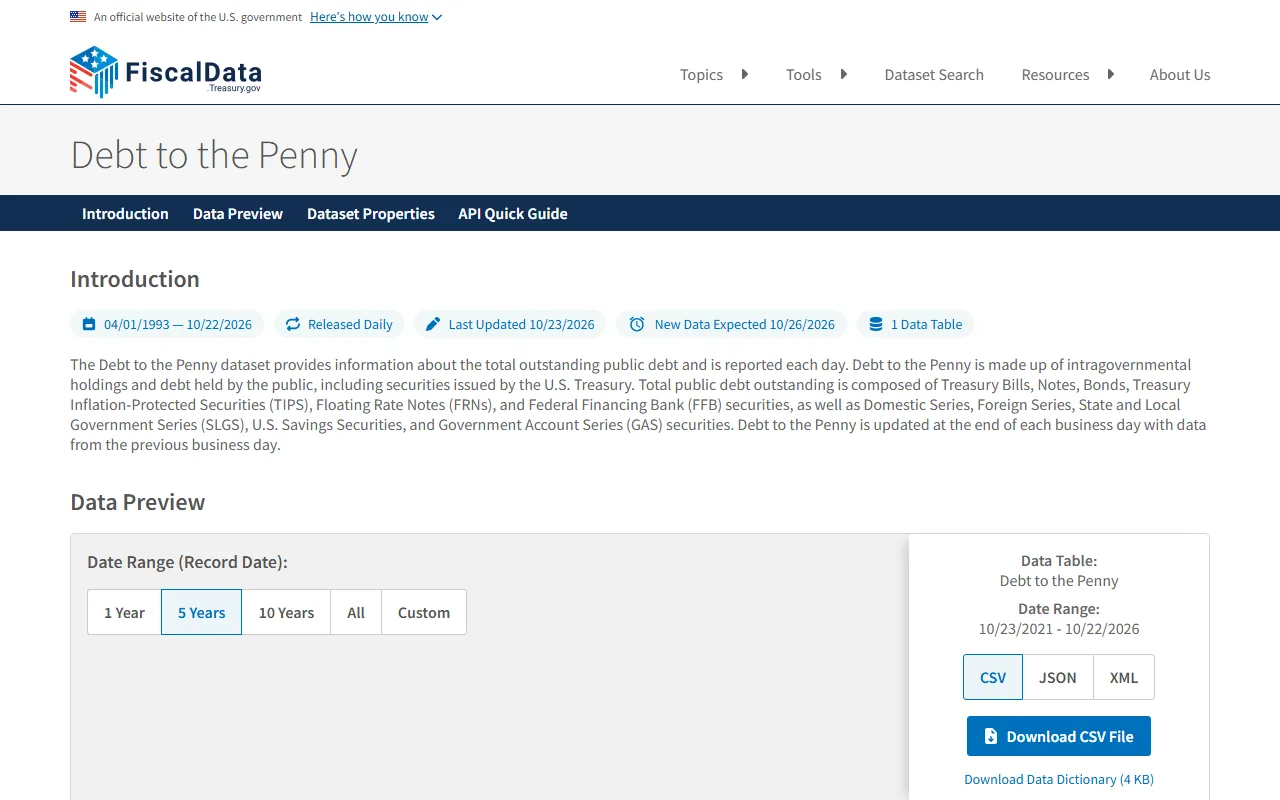Select the 10 Years date range
This screenshot has width=1280, height=800.
[286, 612]
